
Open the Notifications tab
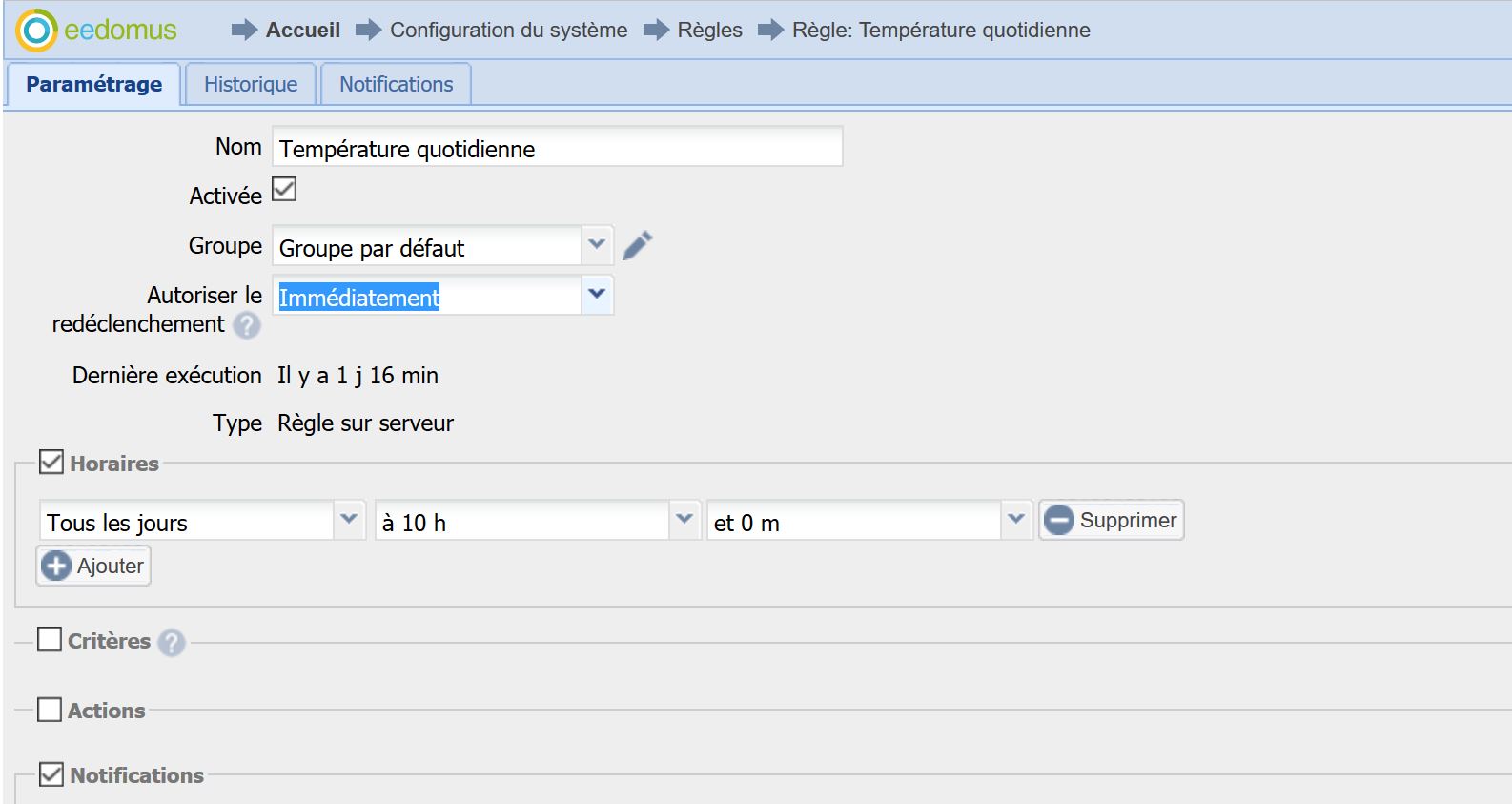click(396, 84)
